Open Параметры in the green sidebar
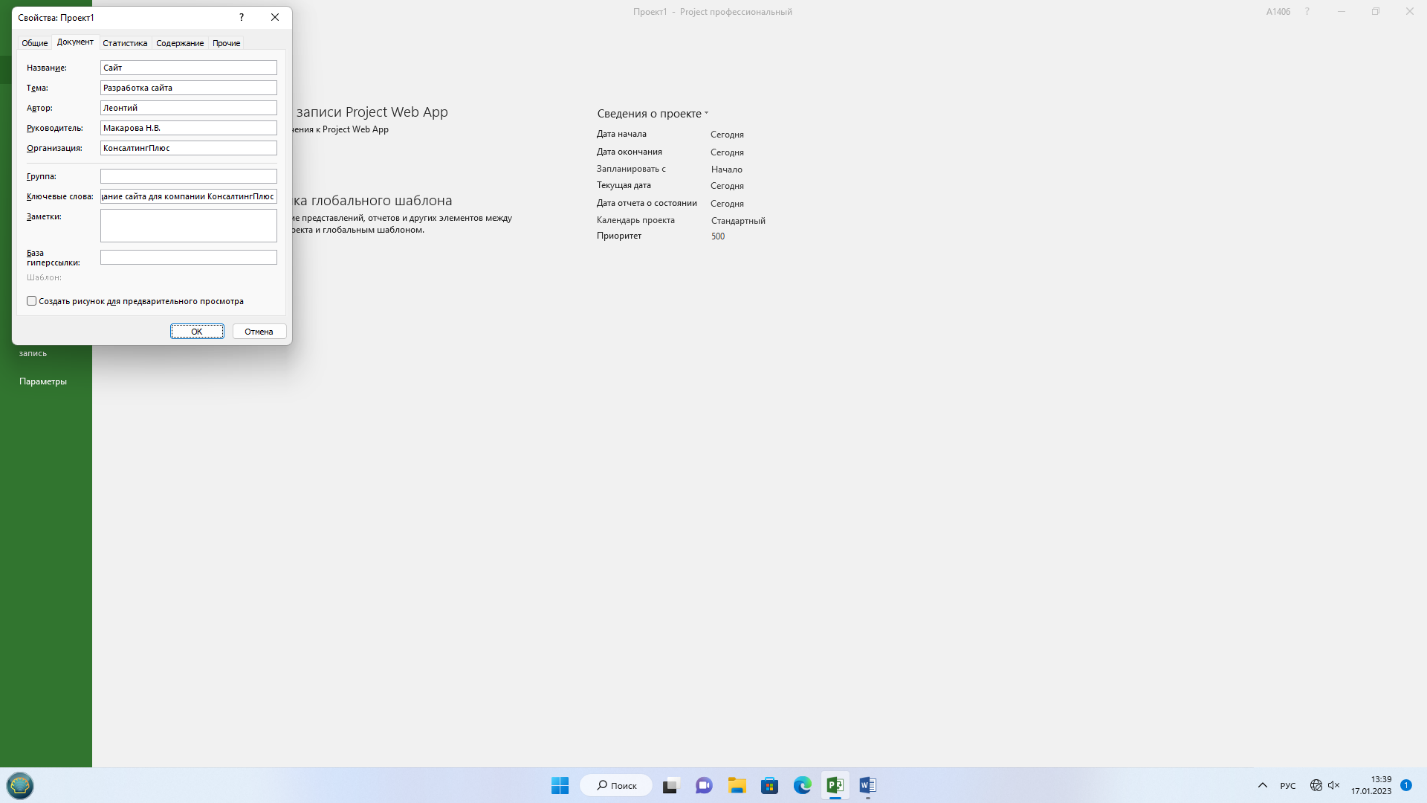The image size is (1427, 803). tap(43, 381)
